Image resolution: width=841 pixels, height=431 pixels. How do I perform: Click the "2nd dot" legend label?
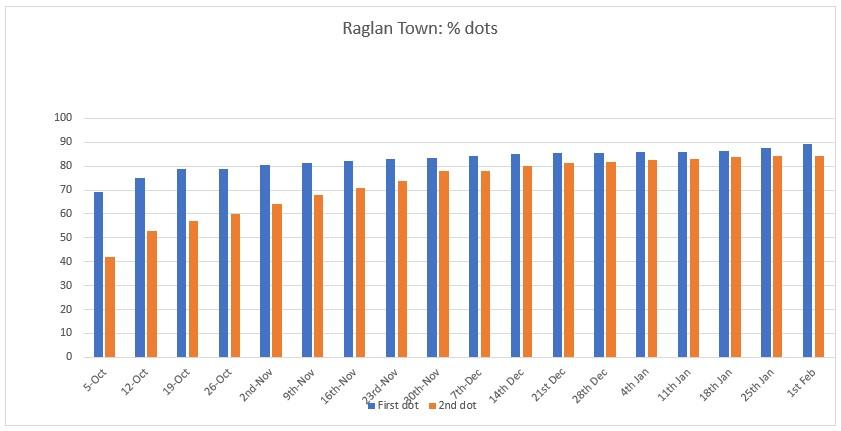point(454,406)
